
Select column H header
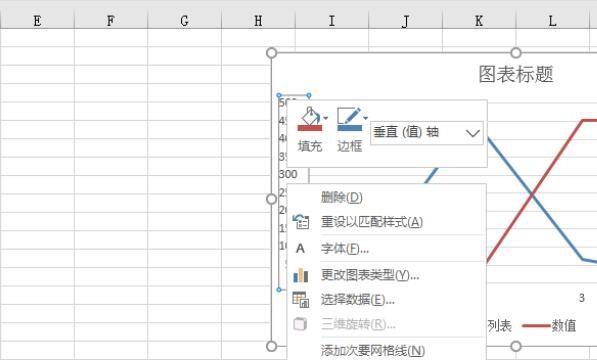click(258, 21)
